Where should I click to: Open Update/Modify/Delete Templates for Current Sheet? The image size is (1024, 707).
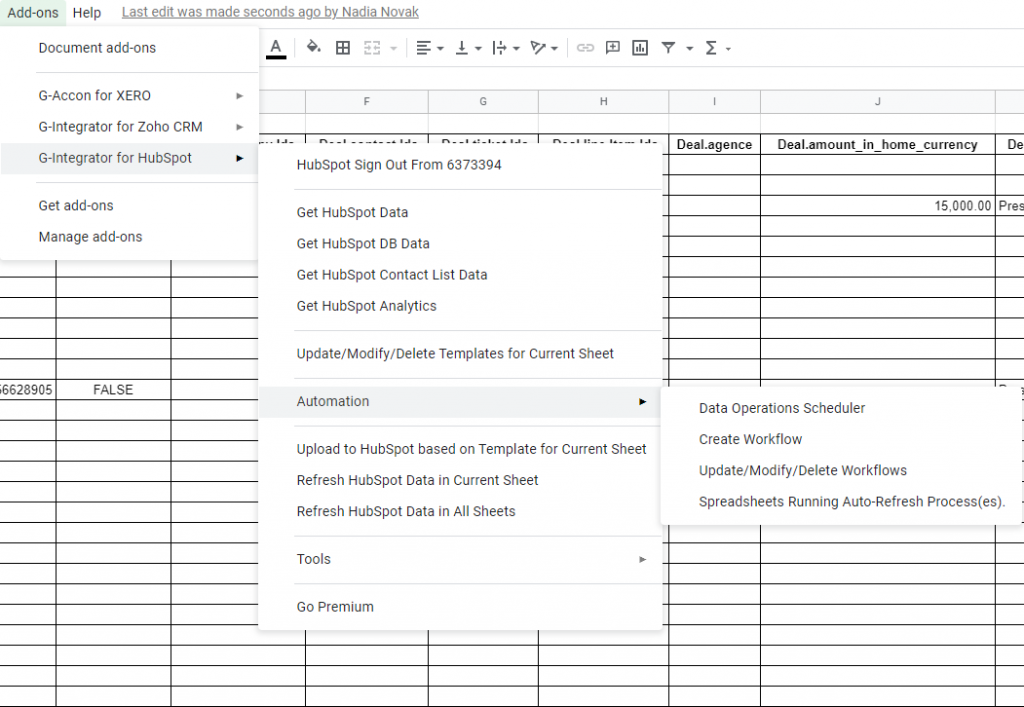coord(460,354)
